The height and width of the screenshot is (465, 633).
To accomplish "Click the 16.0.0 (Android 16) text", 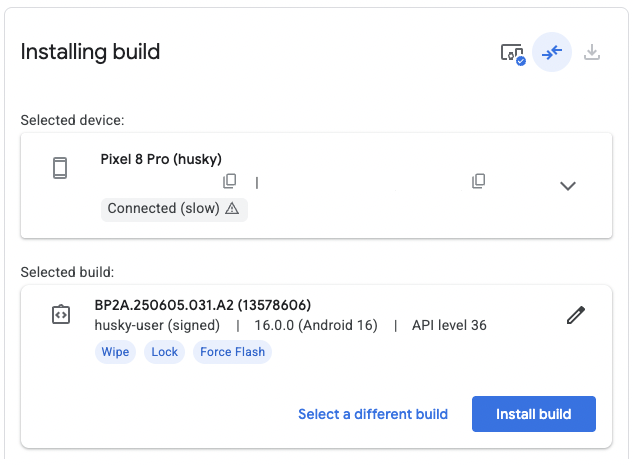I will [x=316, y=325].
